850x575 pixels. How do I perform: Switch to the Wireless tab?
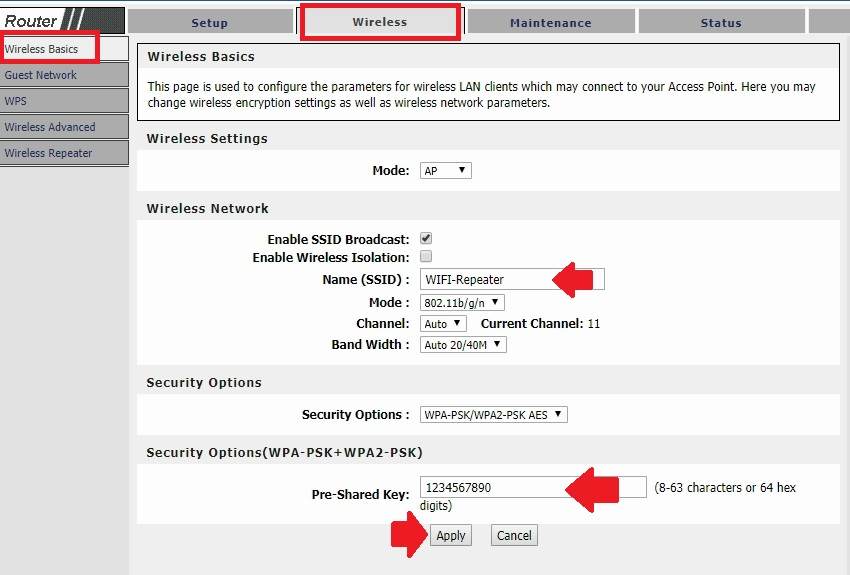click(380, 22)
